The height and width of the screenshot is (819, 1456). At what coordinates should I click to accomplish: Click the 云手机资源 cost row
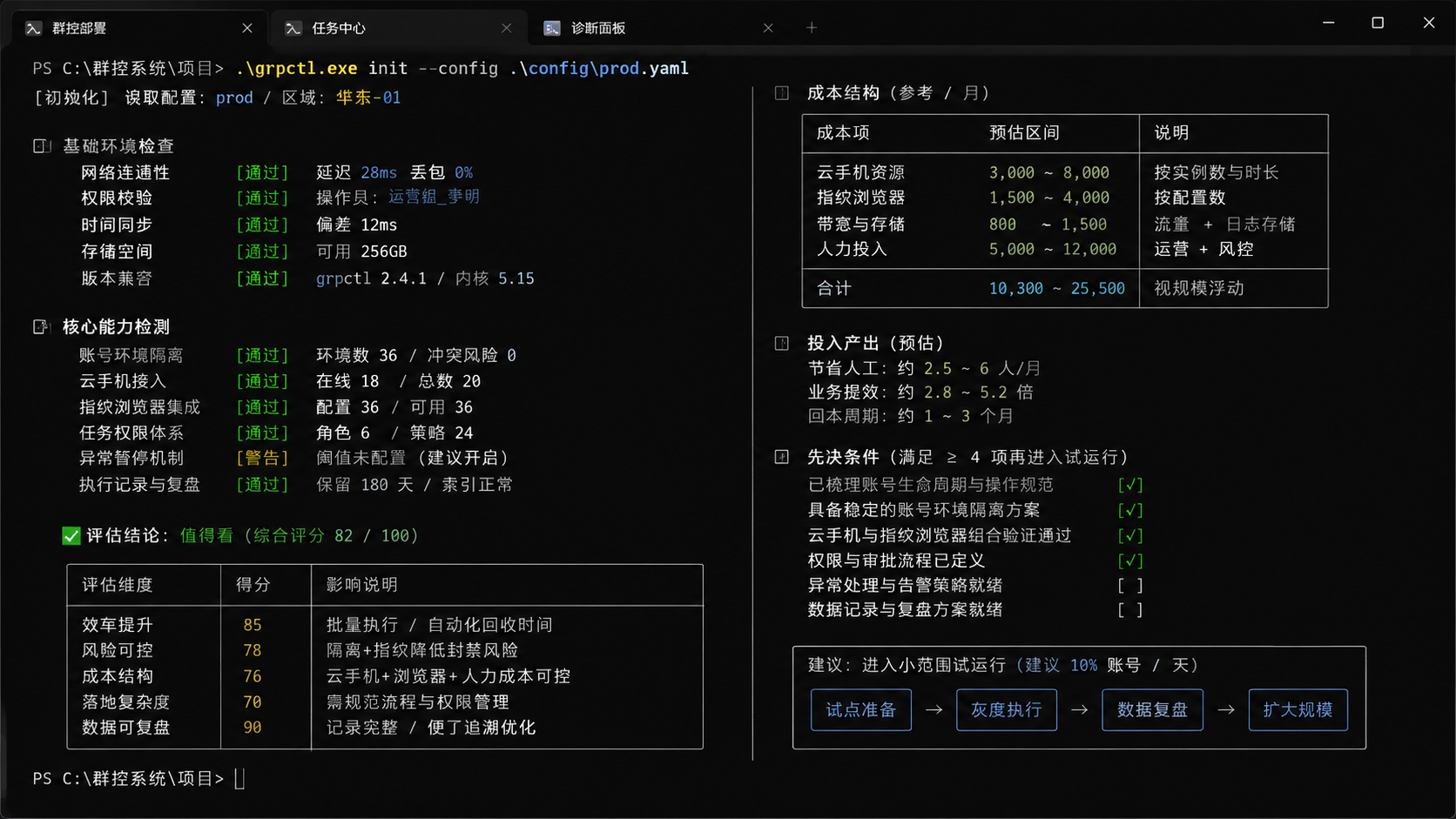coord(1064,172)
